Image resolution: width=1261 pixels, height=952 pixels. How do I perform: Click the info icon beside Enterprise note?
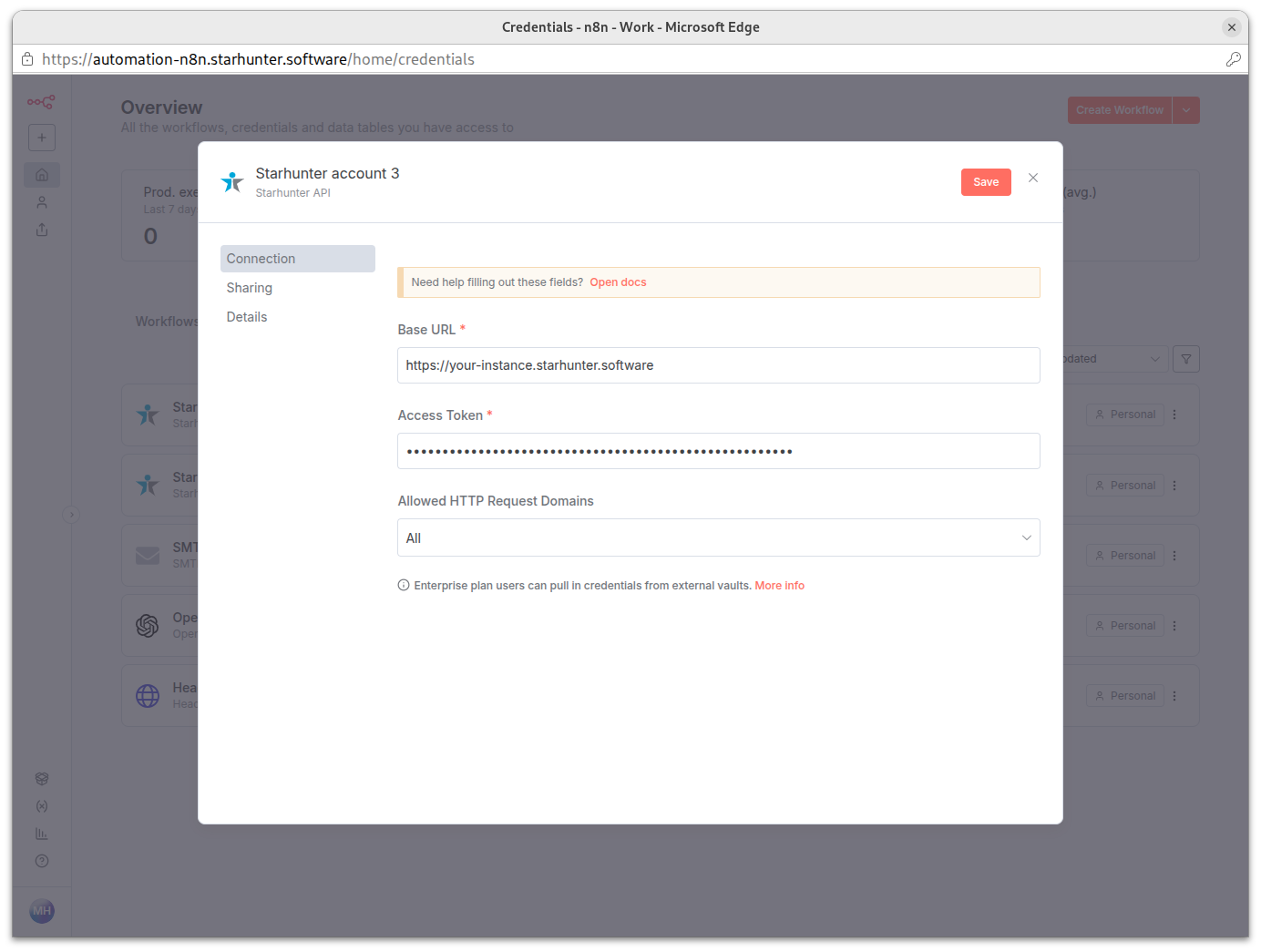404,585
